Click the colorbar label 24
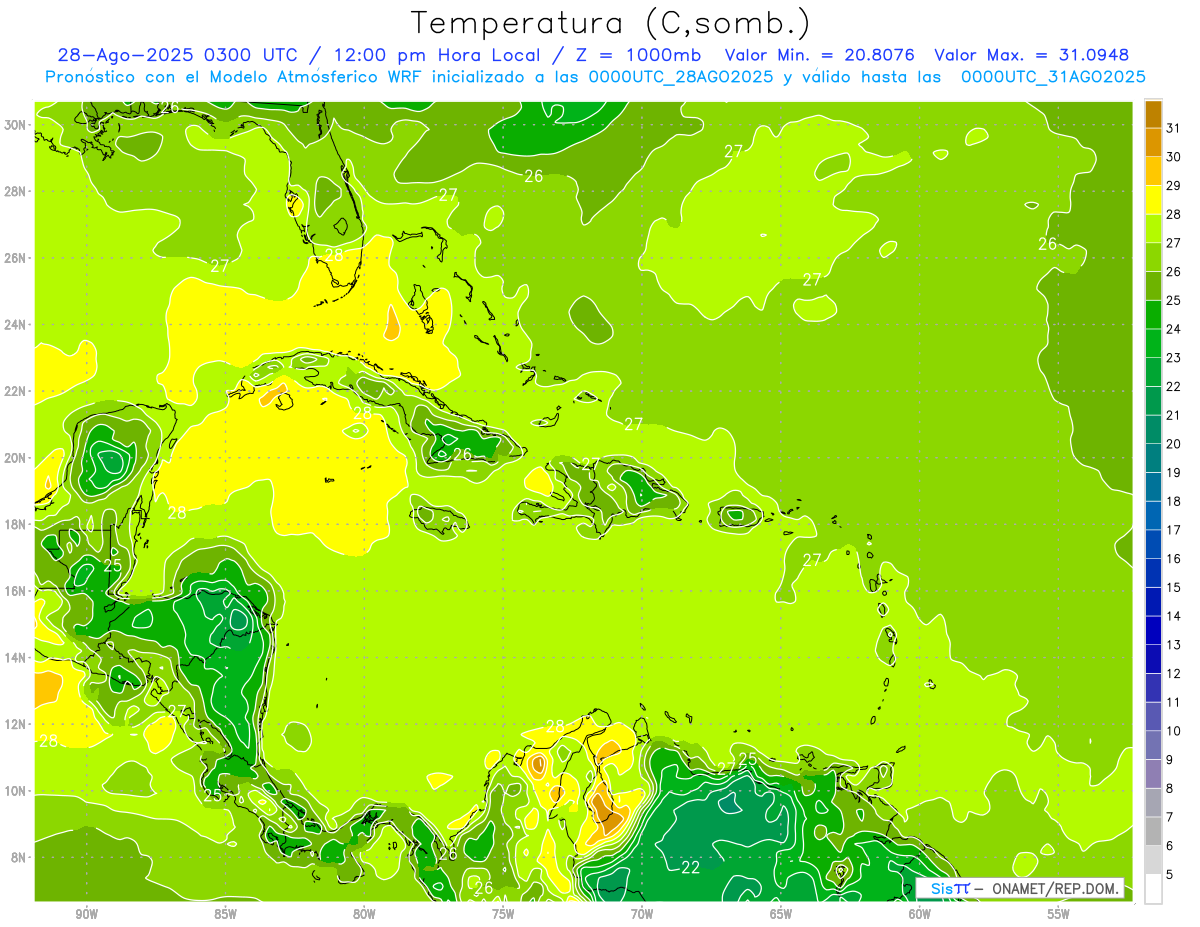Screen dimensions: 1200x927 (x=1174, y=329)
